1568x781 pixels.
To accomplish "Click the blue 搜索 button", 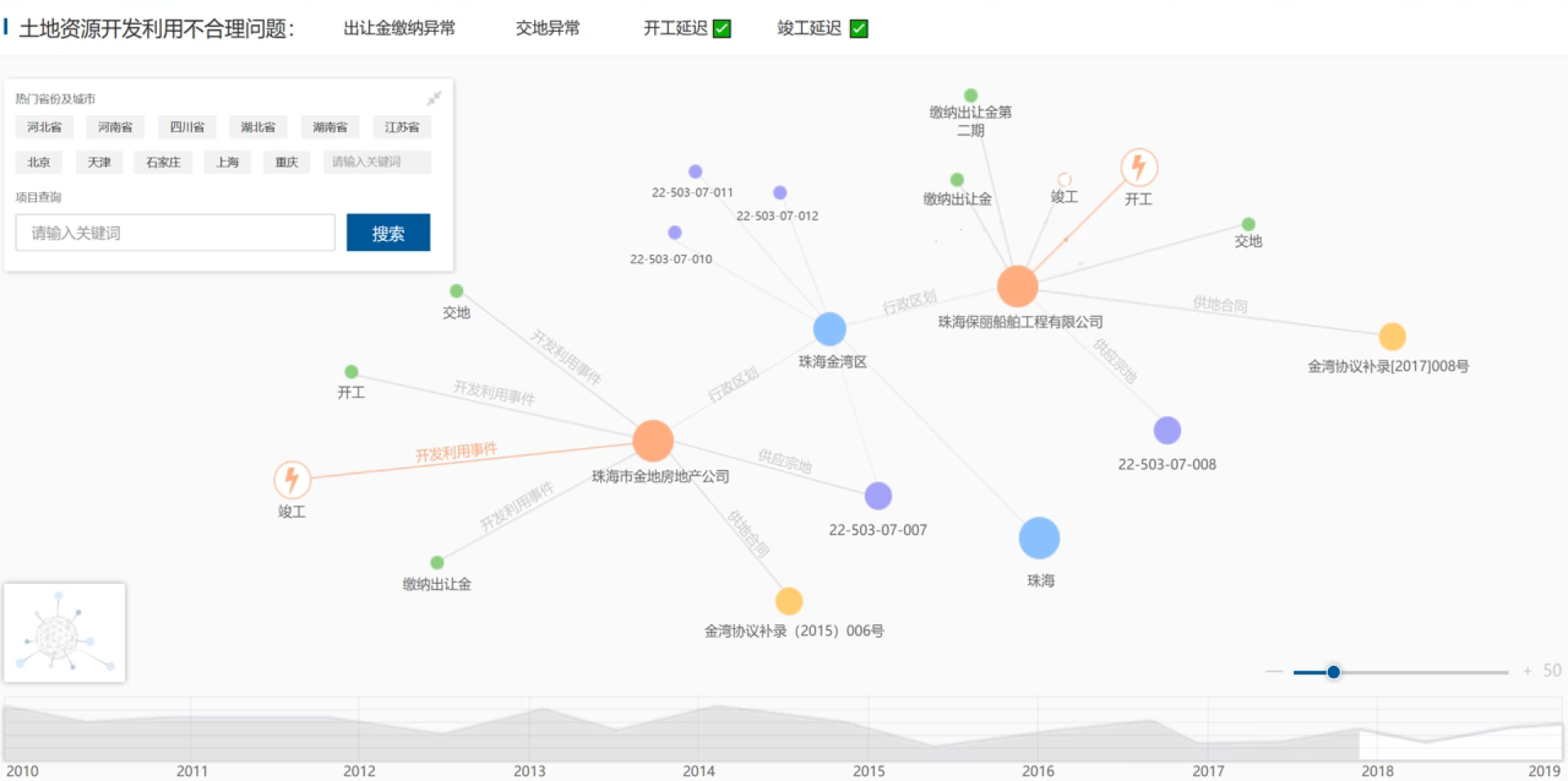I will (388, 233).
